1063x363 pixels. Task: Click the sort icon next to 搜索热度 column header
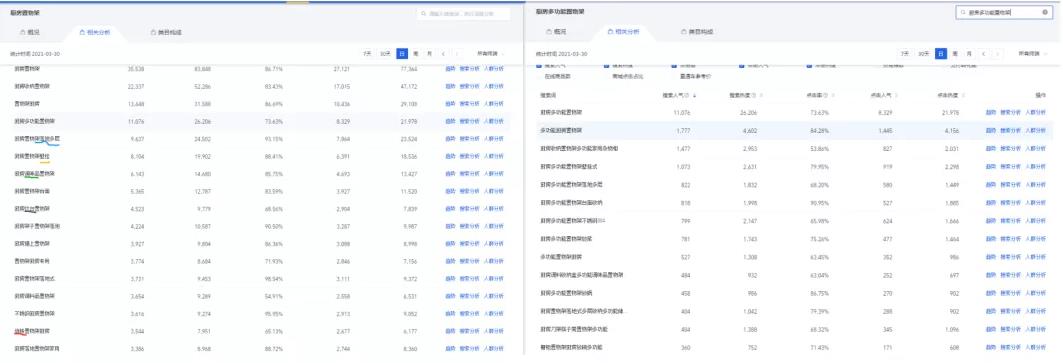click(x=761, y=96)
